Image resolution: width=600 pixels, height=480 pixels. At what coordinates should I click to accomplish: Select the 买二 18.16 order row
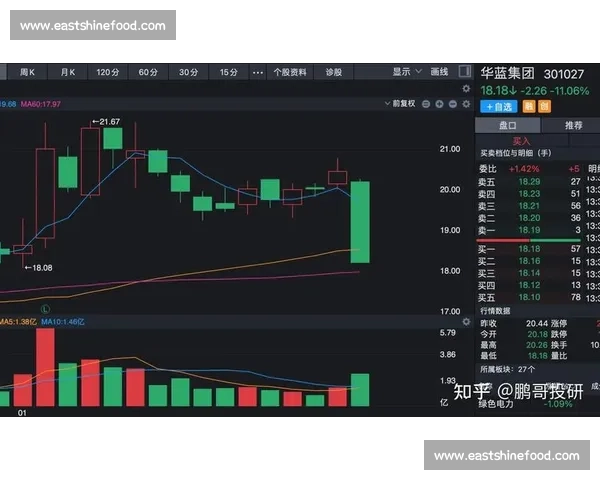pos(529,261)
